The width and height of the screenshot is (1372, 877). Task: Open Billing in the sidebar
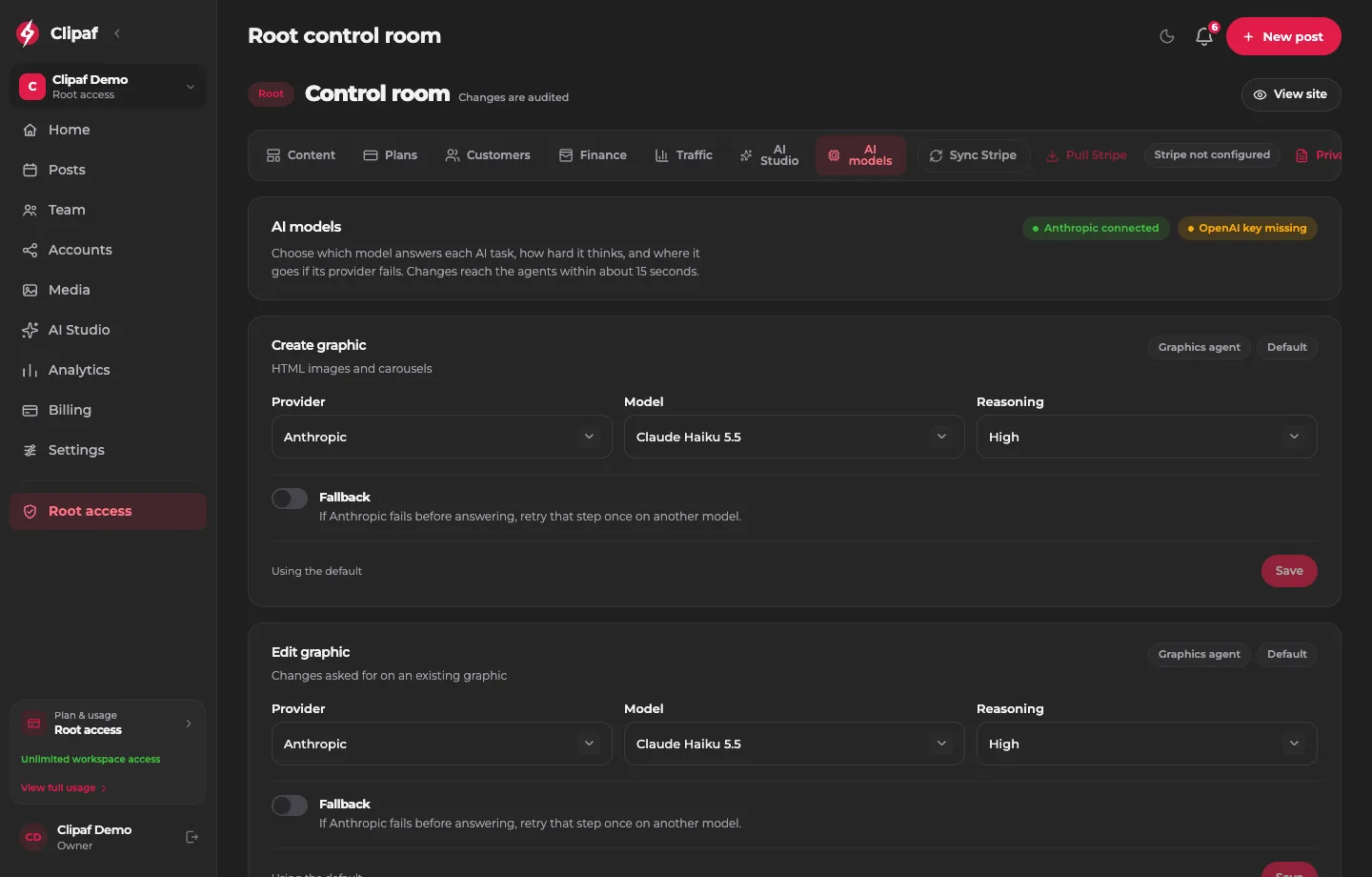pos(108,410)
